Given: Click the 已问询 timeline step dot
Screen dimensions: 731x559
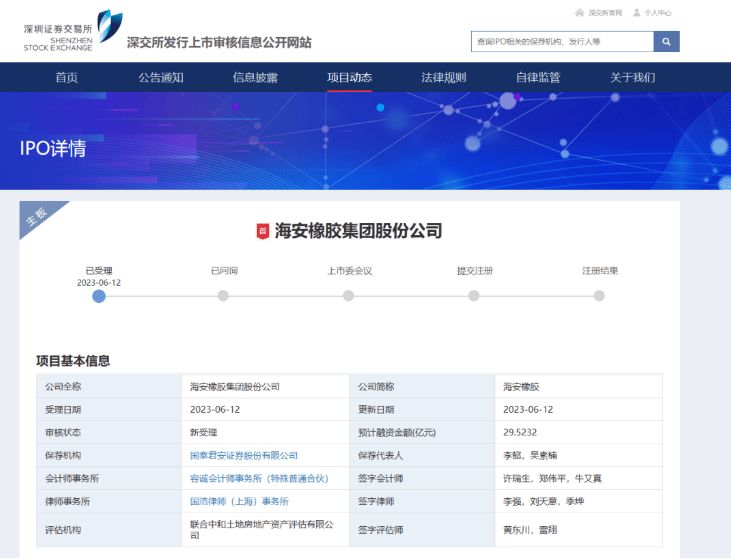Looking at the screenshot, I should 223,296.
